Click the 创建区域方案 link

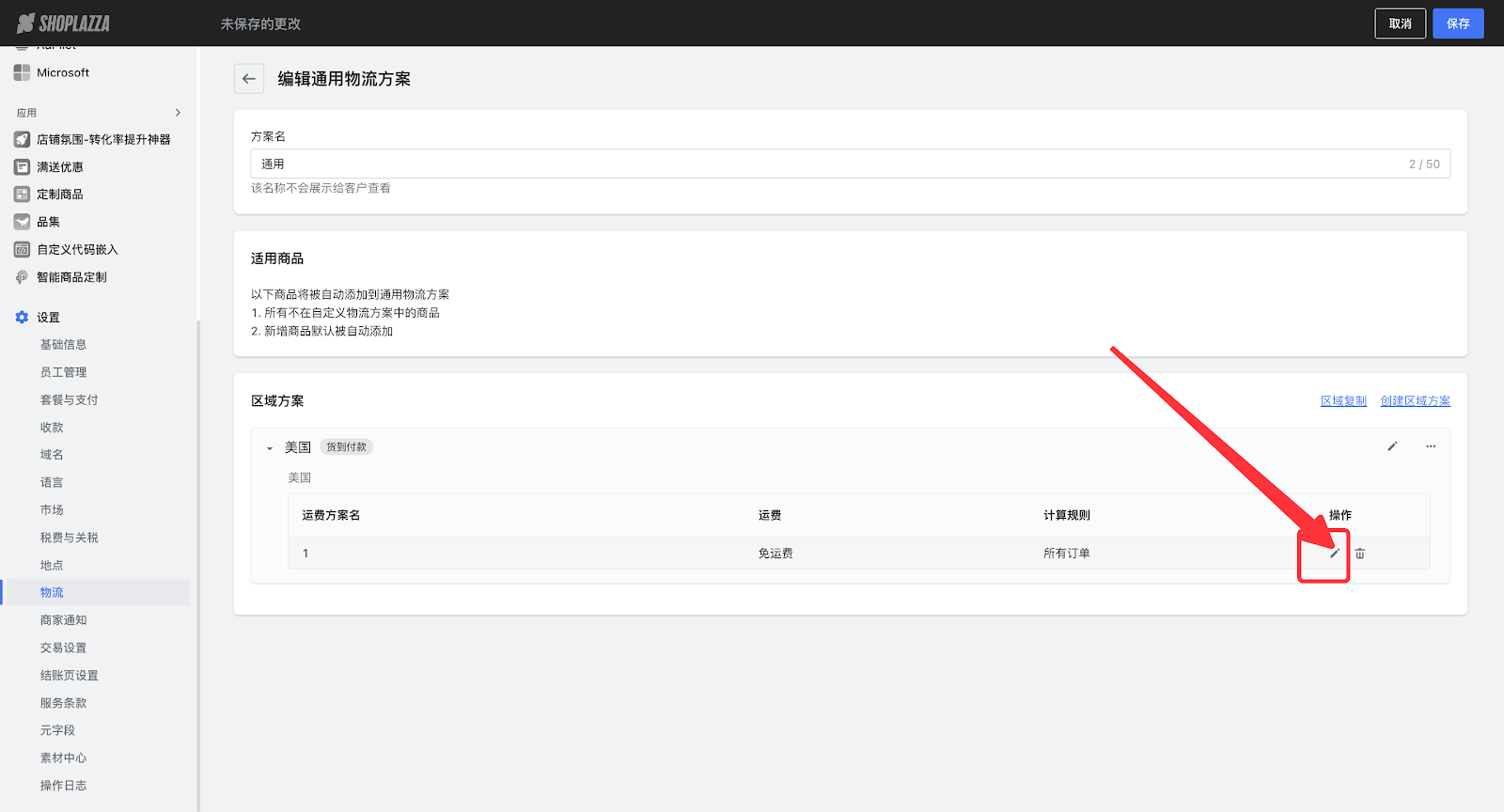1415,401
